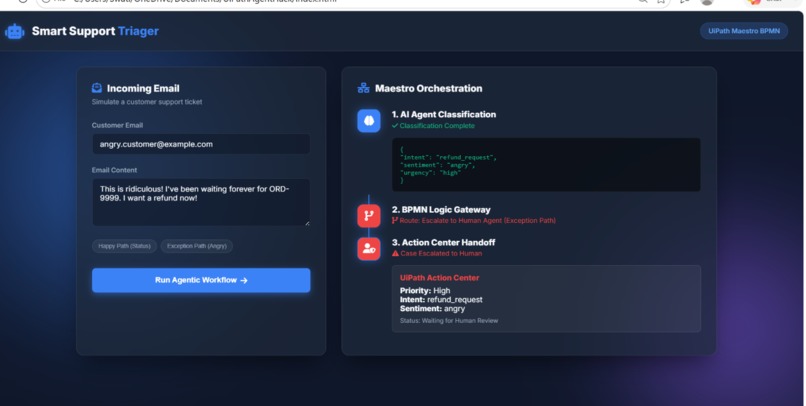Click the AI Agent Classification brain icon
Screen dimensions: 806x406
(369, 121)
